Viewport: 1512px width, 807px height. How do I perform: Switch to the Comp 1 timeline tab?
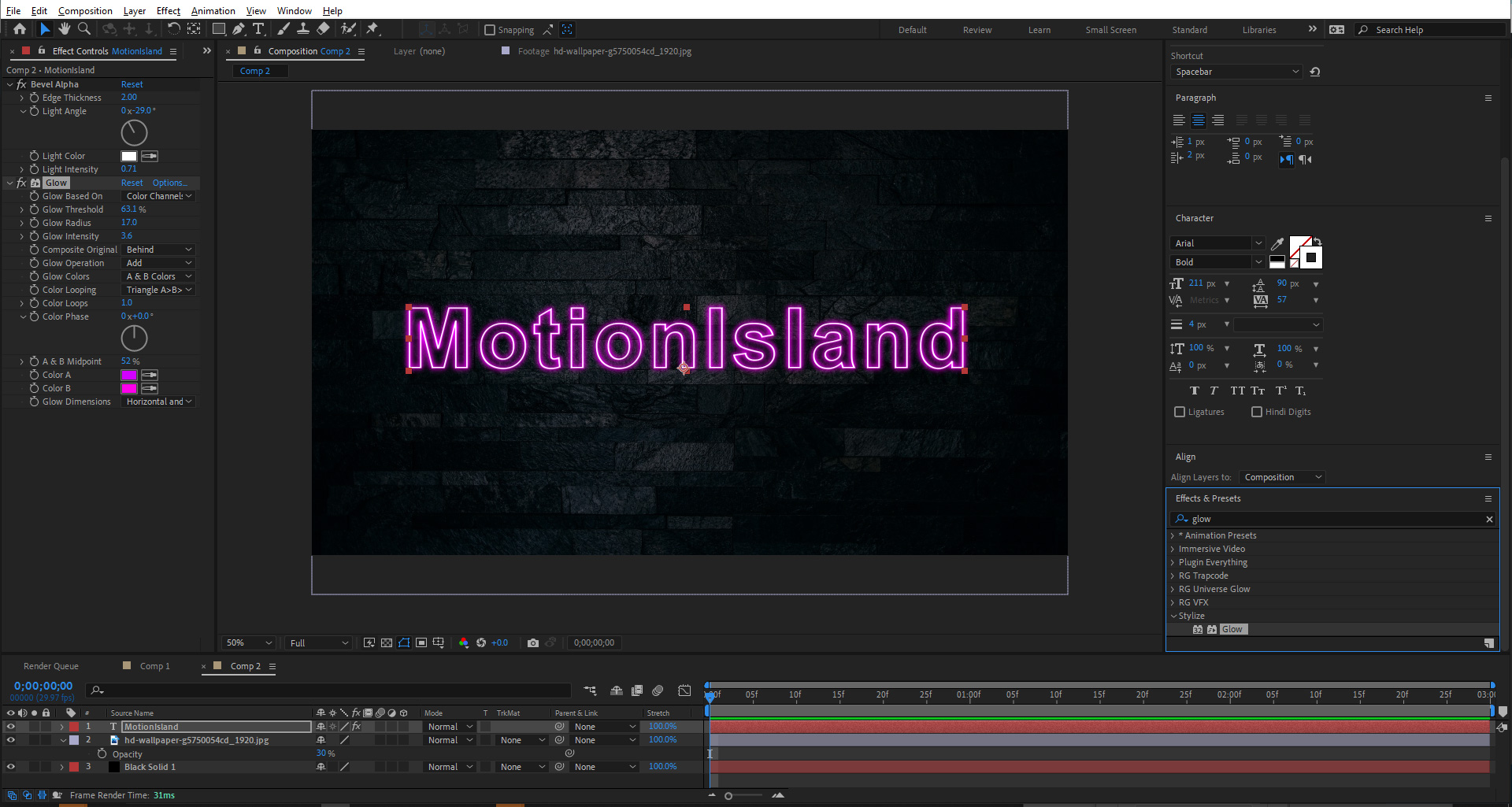[x=154, y=666]
